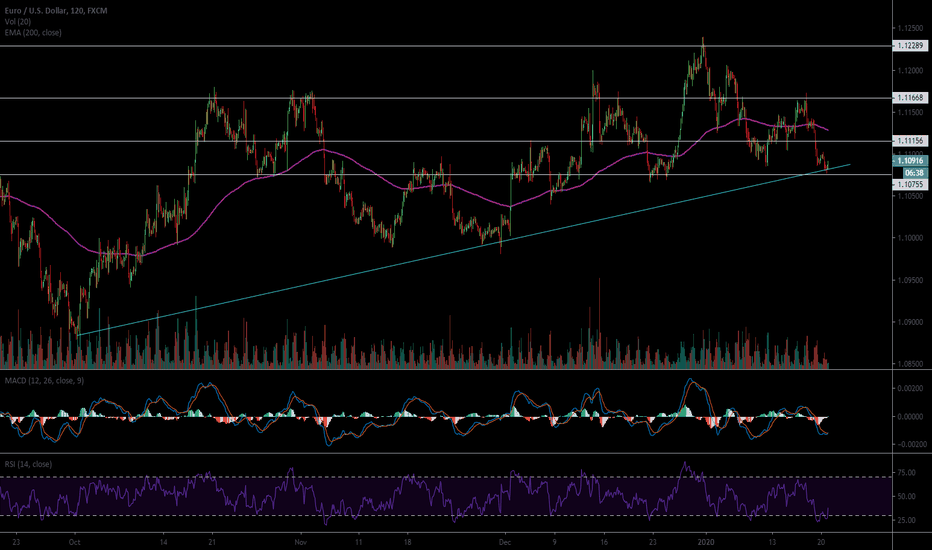Click the 1.12500 value on price scale
932x550 pixels.
tap(909, 28)
